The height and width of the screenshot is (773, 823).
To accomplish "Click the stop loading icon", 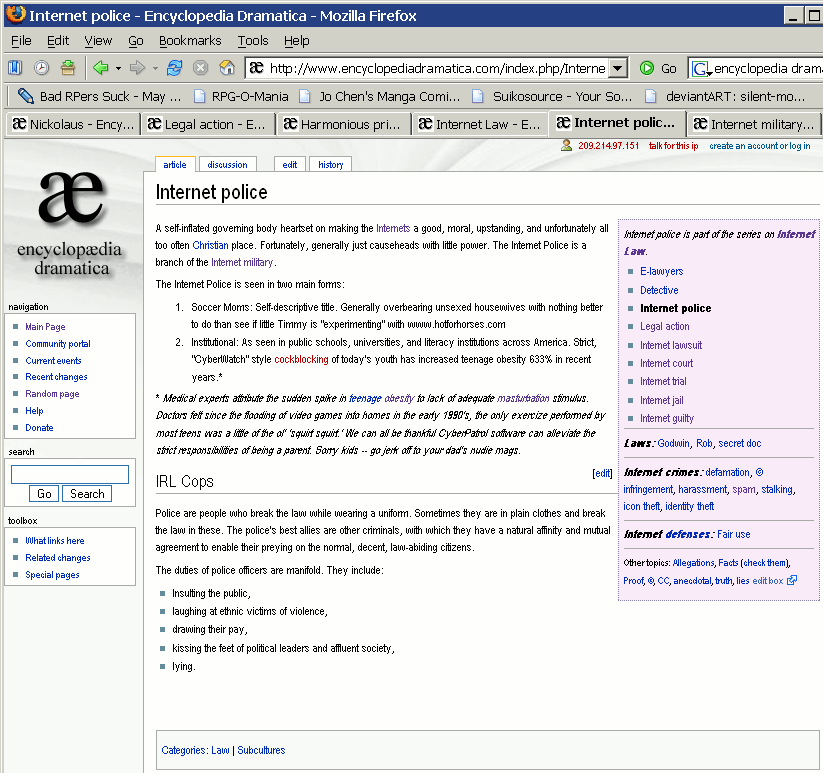I will [x=201, y=68].
